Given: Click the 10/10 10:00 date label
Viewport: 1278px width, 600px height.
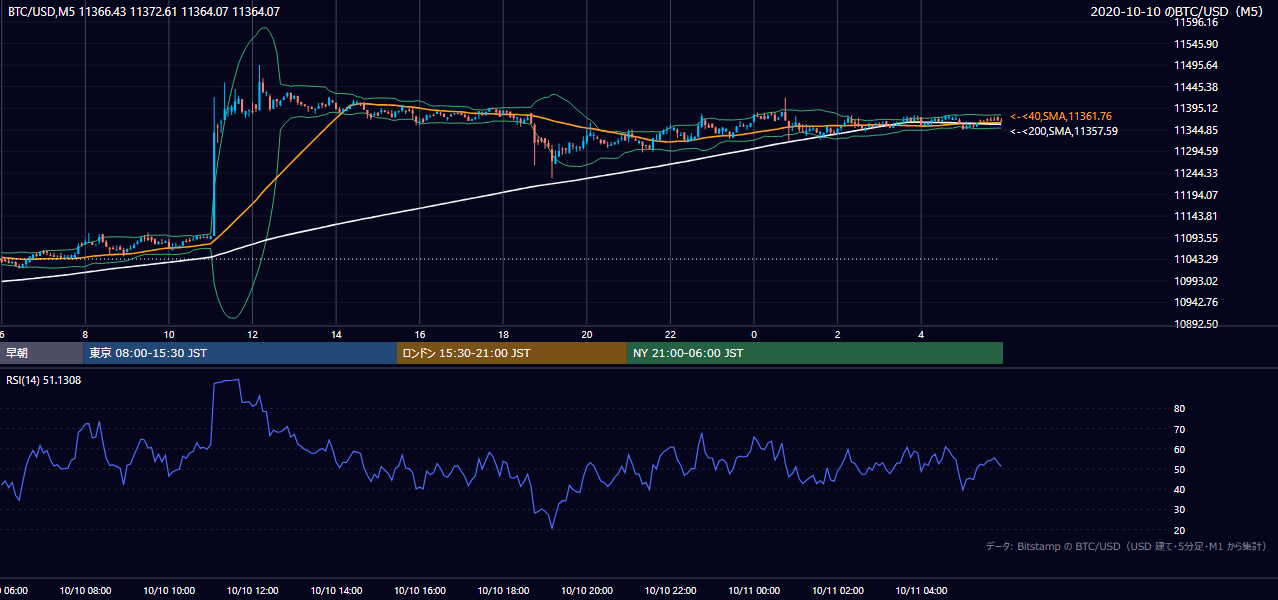Looking at the screenshot, I should tap(168, 591).
